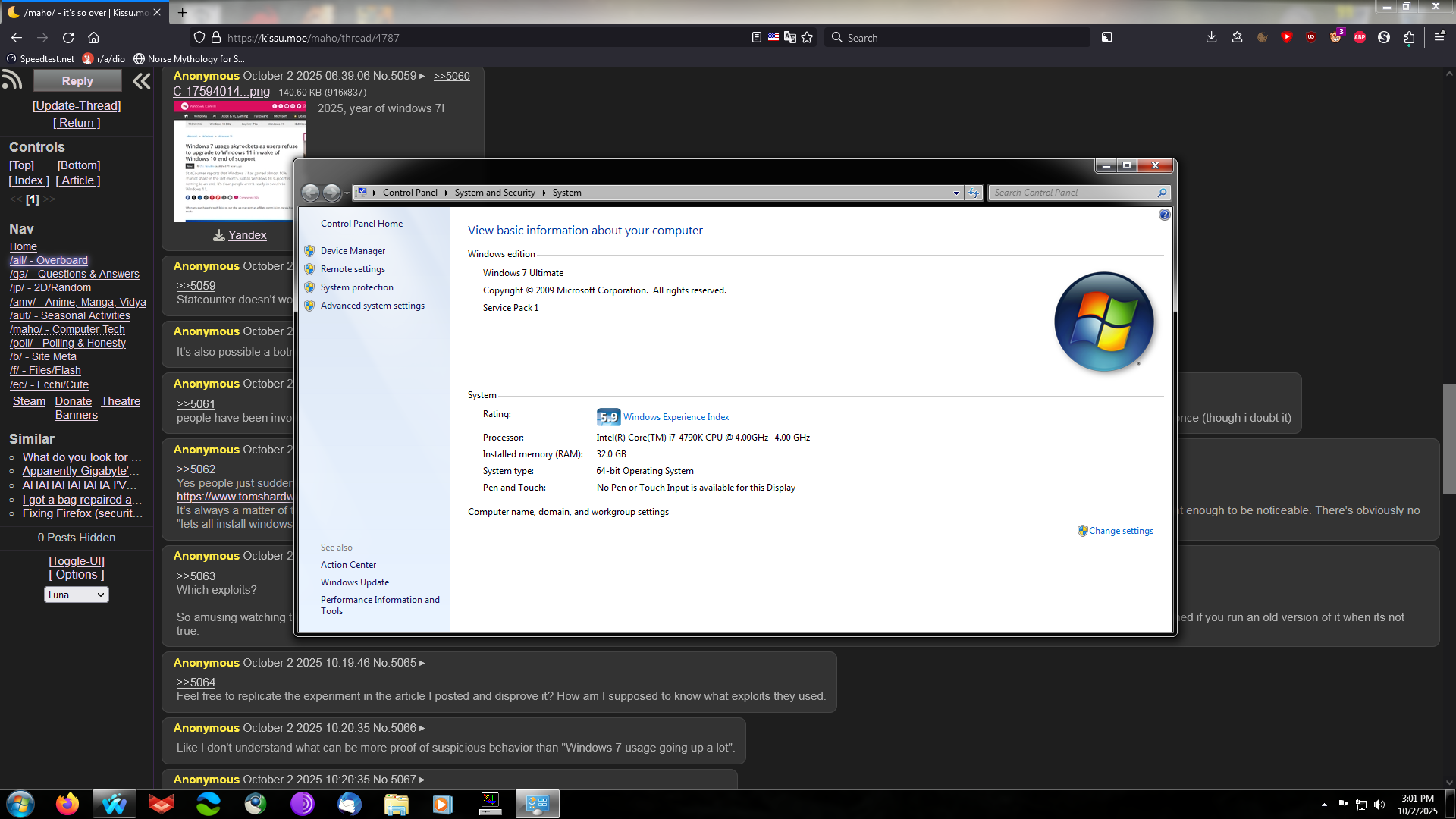Click volume speaker icon in system tray
1456x819 pixels.
coord(1379,805)
